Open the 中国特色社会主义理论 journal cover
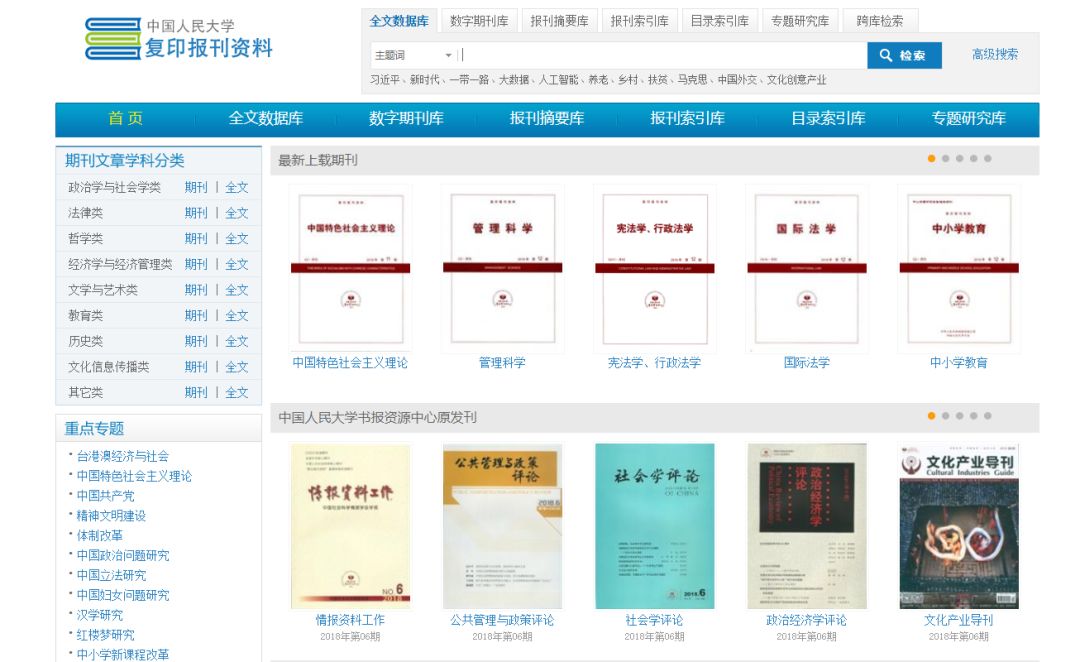 click(x=351, y=269)
